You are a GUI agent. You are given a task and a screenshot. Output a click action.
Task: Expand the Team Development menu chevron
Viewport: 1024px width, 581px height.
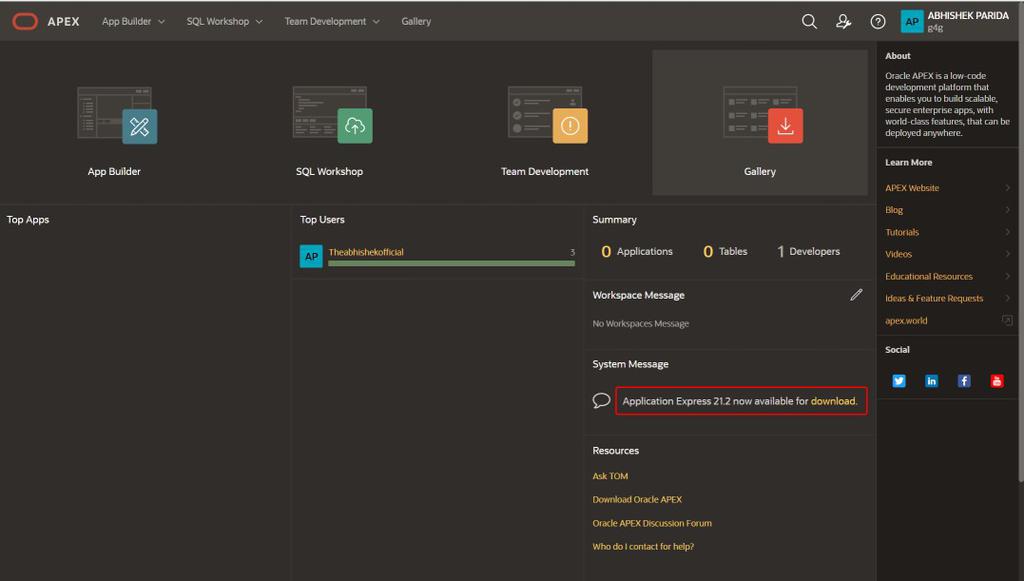point(376,22)
